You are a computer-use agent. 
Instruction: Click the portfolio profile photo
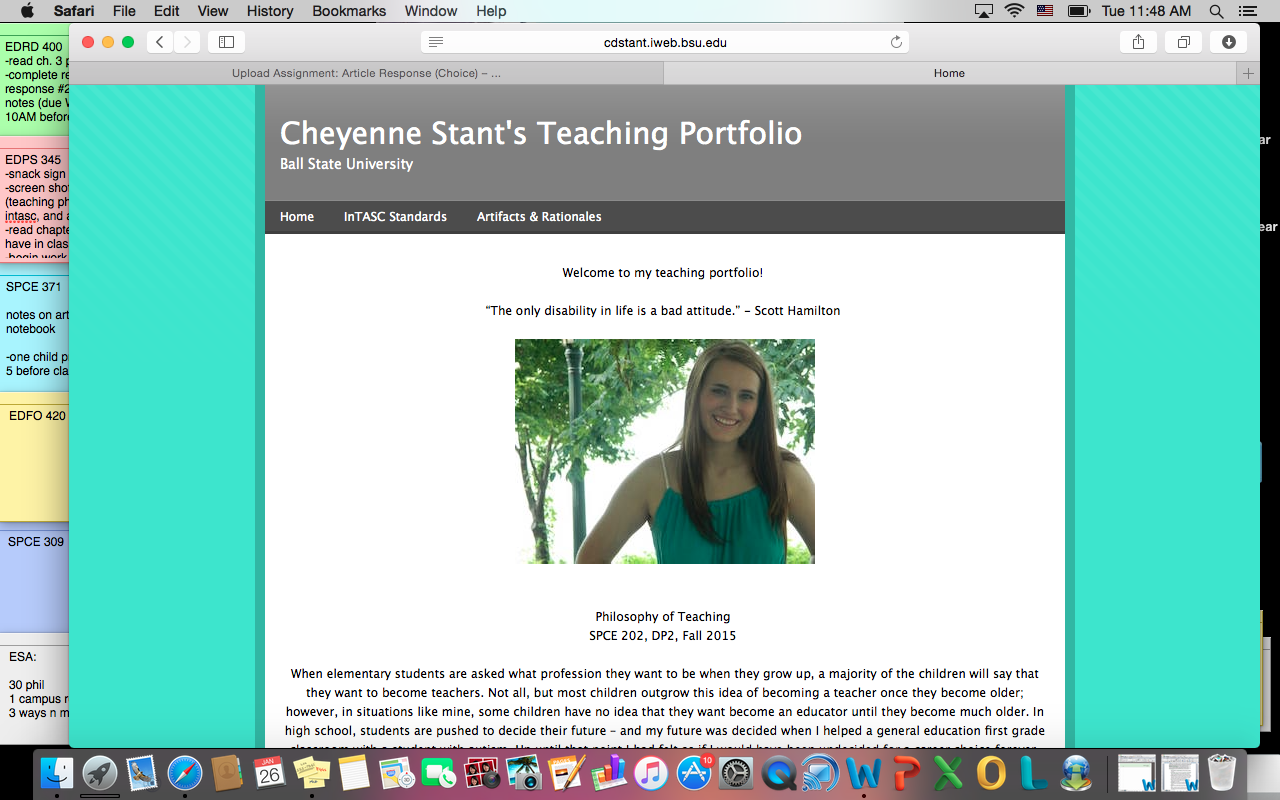tap(665, 451)
